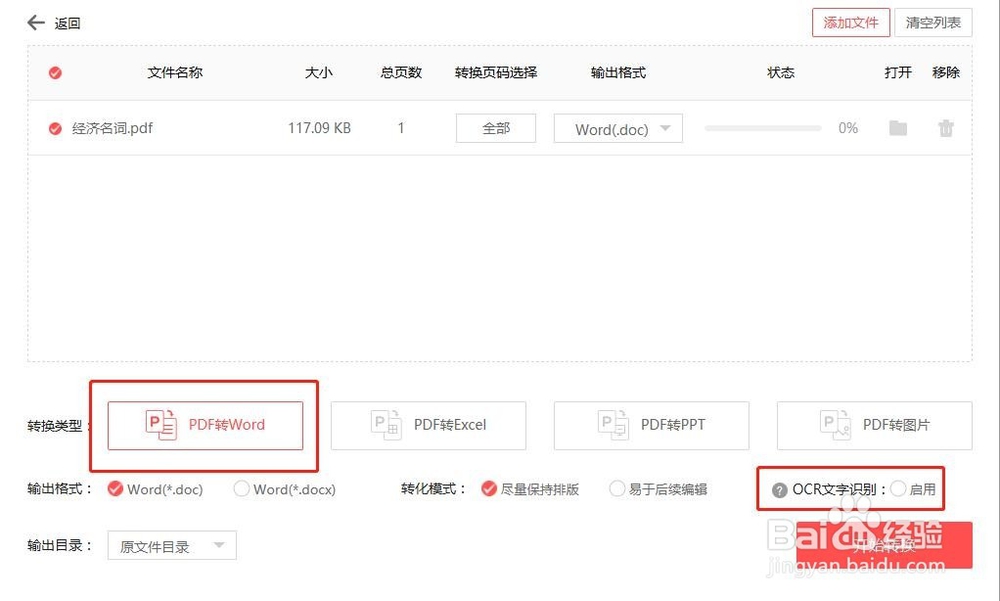
Task: Select the Word(*.docx) output format
Action: [x=241, y=489]
